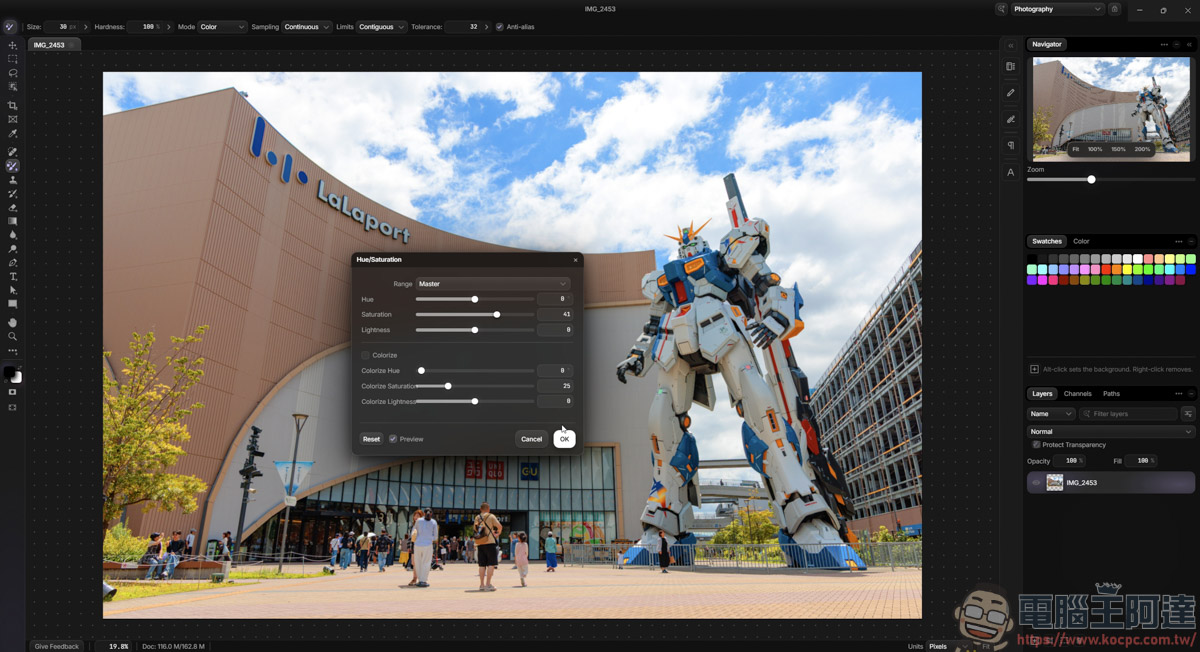Expand the Size slider arrow
This screenshot has width=1200, height=652.
(86, 27)
